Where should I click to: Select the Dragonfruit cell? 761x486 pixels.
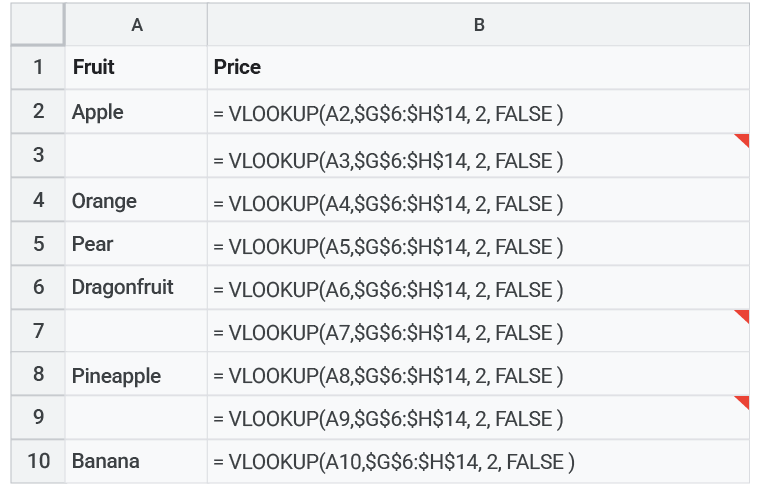[137, 288]
